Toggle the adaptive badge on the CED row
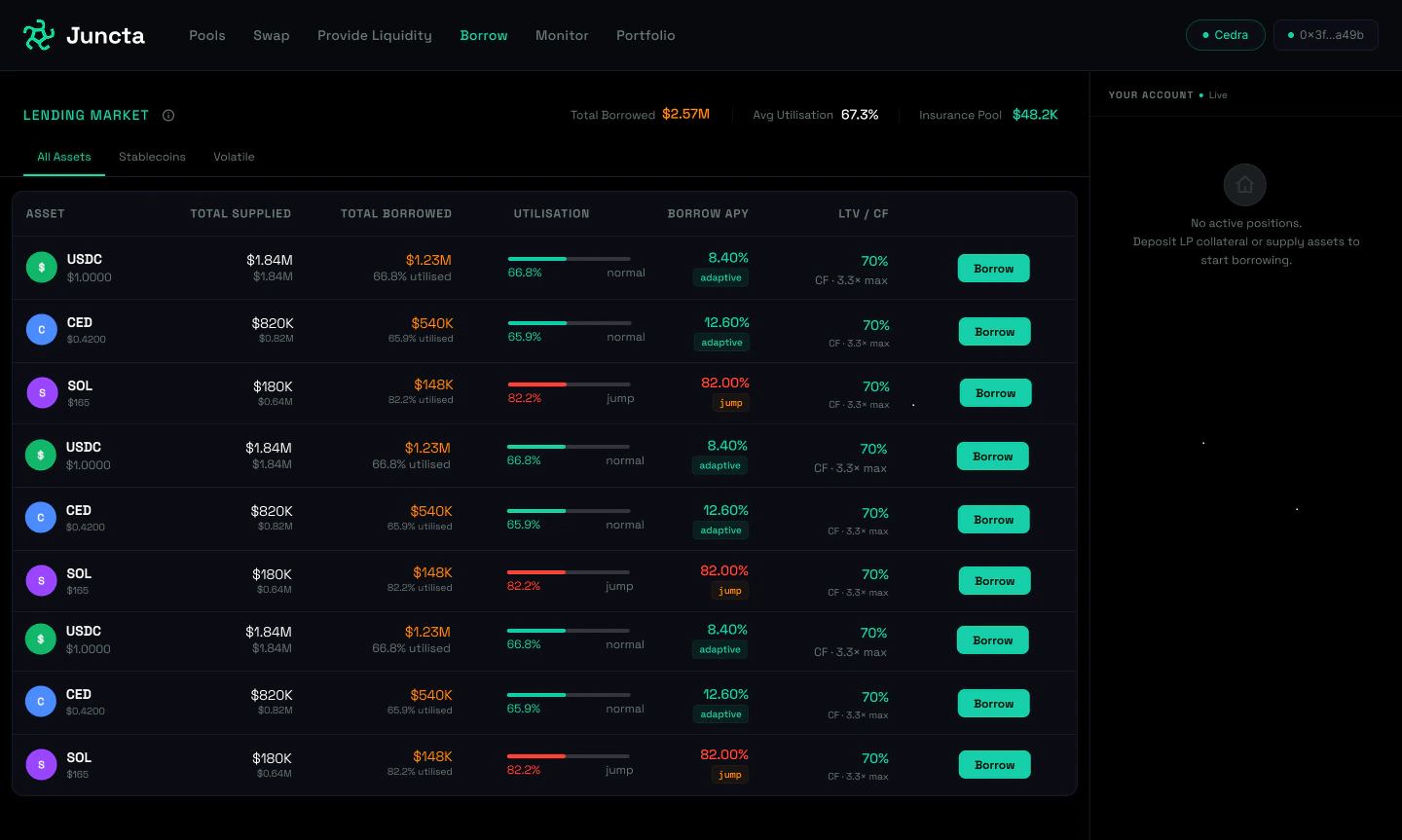The width and height of the screenshot is (1402, 840). (x=720, y=342)
